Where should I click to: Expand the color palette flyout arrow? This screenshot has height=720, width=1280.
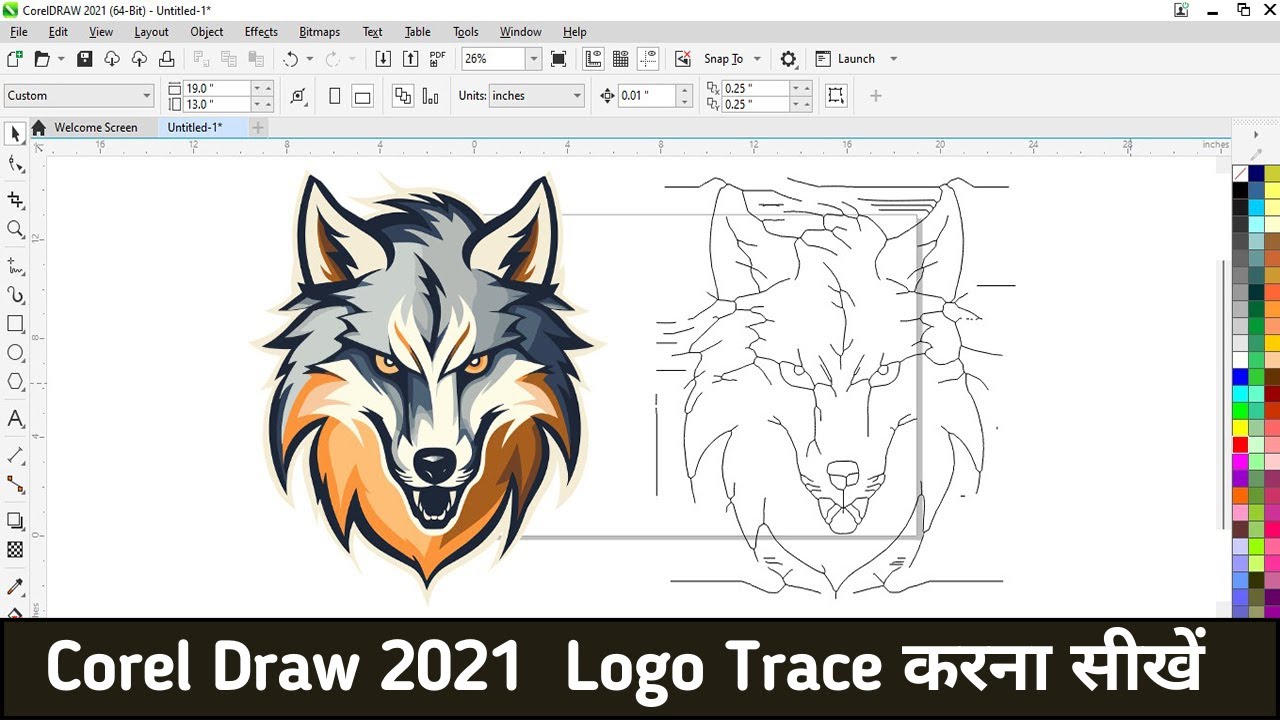coord(1256,134)
